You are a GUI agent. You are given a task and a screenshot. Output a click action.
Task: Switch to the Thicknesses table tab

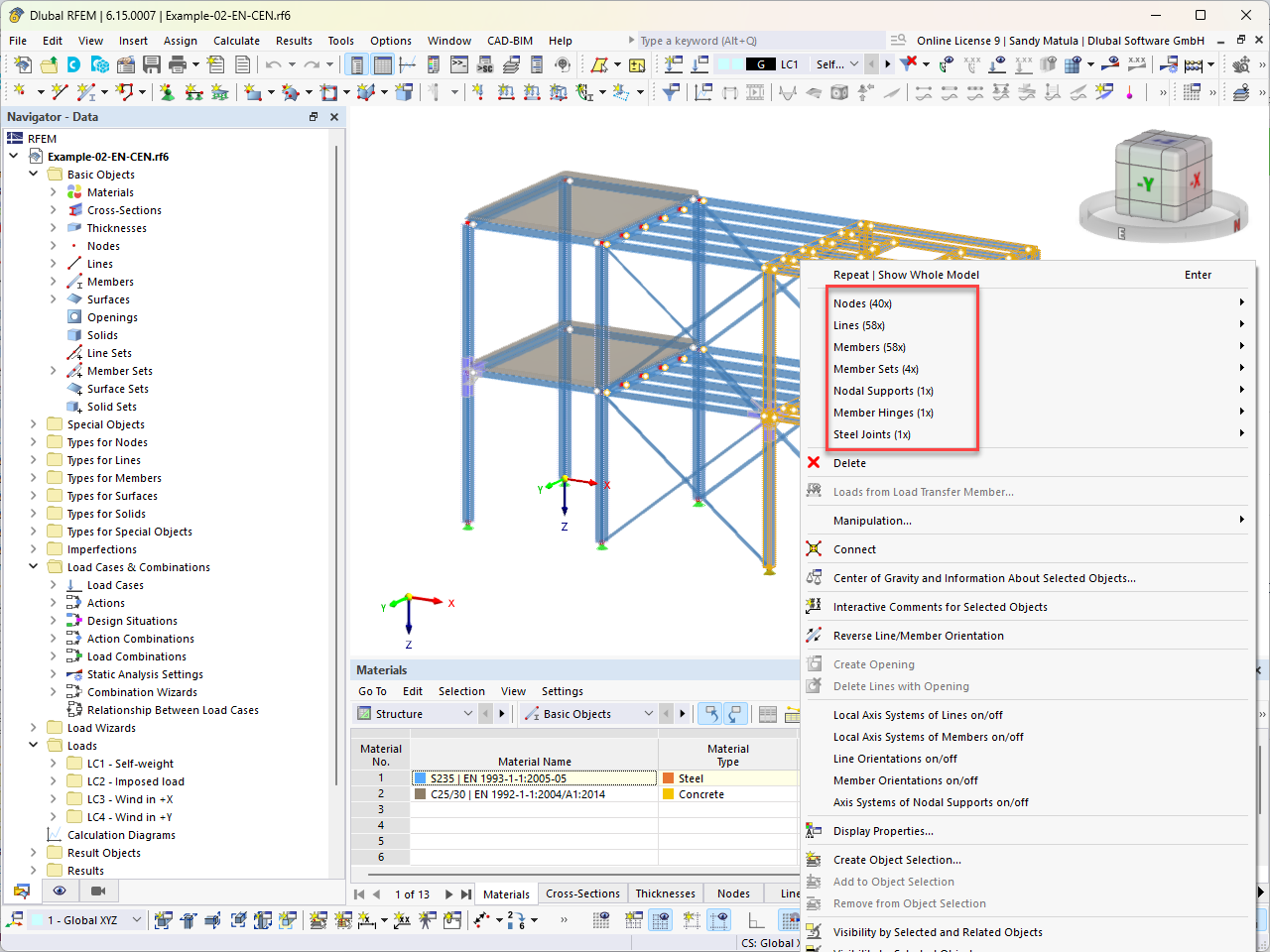point(665,893)
